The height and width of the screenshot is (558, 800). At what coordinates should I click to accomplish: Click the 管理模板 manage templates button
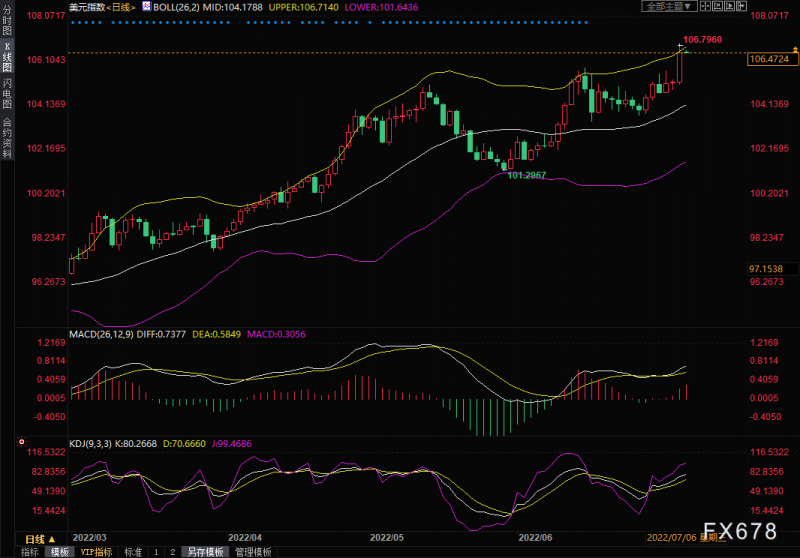click(x=253, y=552)
